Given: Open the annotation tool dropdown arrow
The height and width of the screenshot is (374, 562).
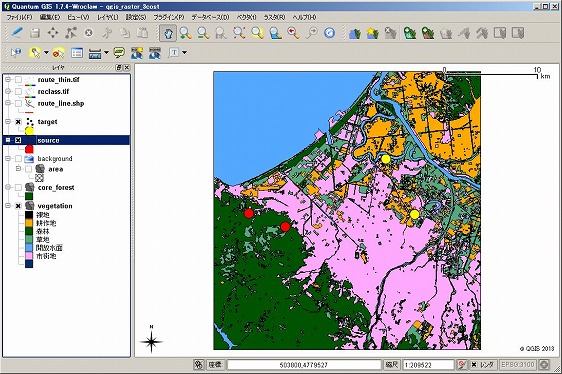Looking at the screenshot, I should (x=185, y=53).
